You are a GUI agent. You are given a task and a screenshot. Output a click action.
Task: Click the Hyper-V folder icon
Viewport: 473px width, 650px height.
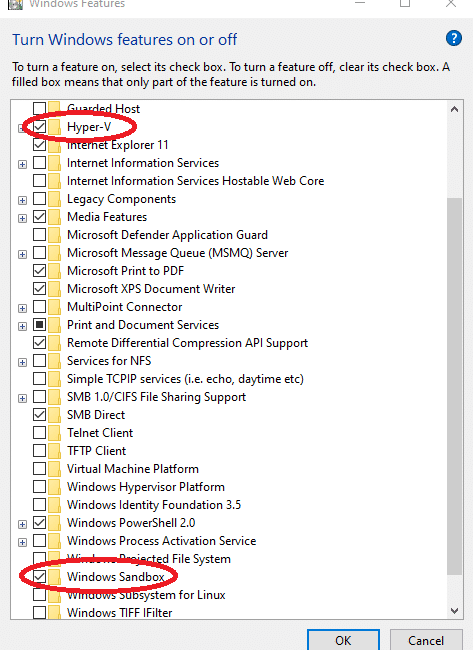coord(55,127)
